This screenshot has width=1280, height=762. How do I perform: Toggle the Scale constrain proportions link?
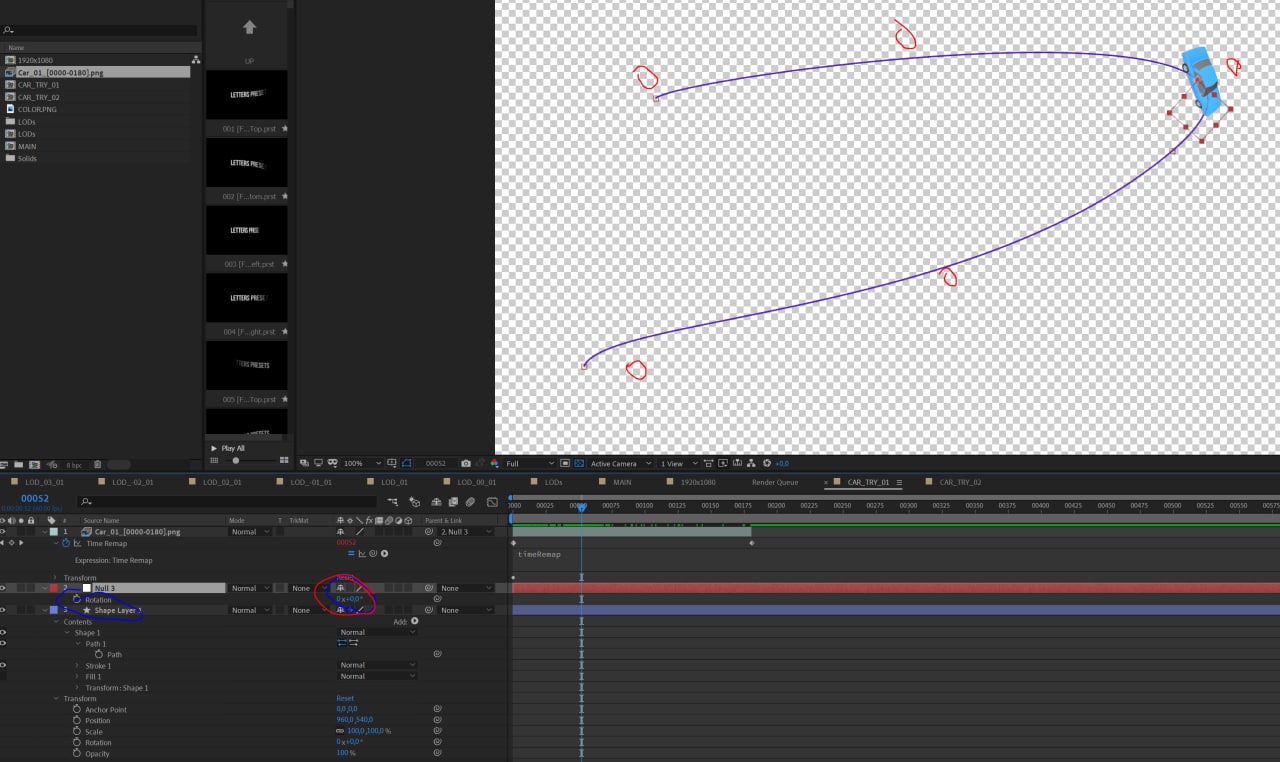point(340,731)
